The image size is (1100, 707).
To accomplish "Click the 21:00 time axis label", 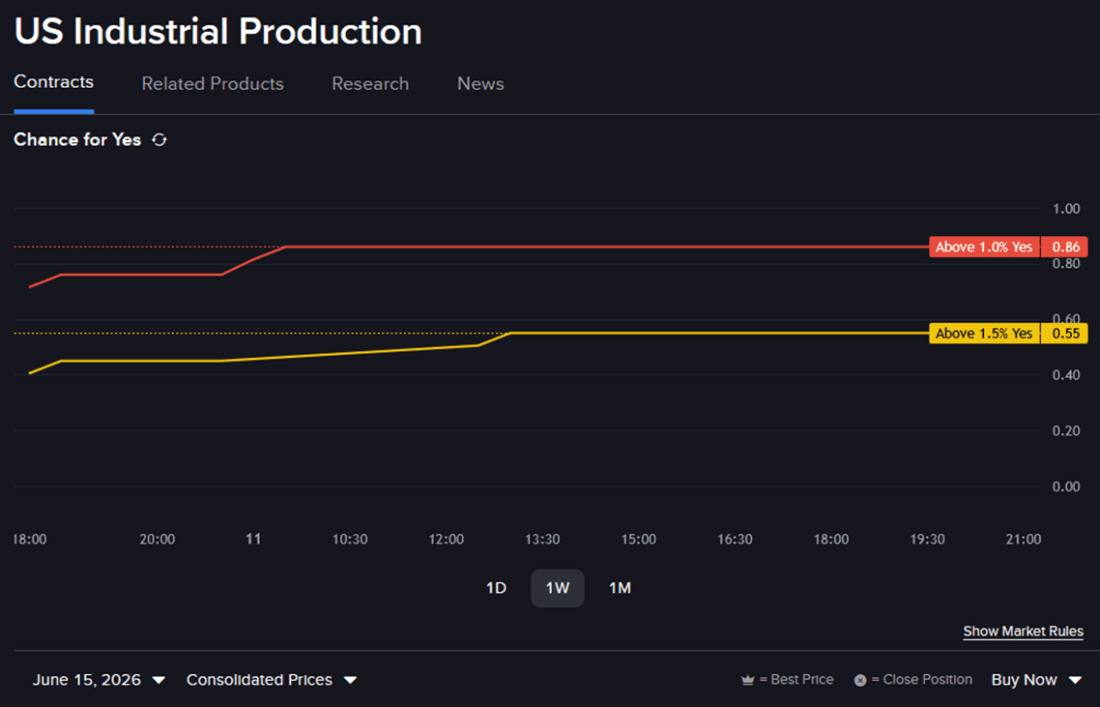I will pyautogui.click(x=1024, y=539).
